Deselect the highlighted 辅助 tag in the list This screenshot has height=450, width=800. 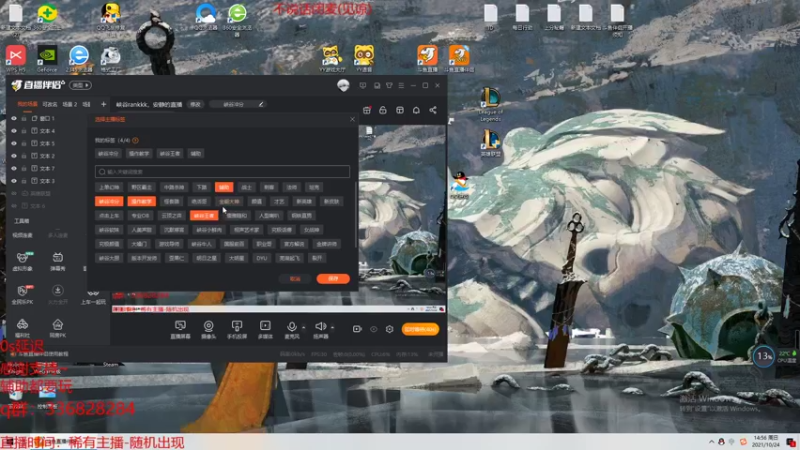click(x=223, y=187)
